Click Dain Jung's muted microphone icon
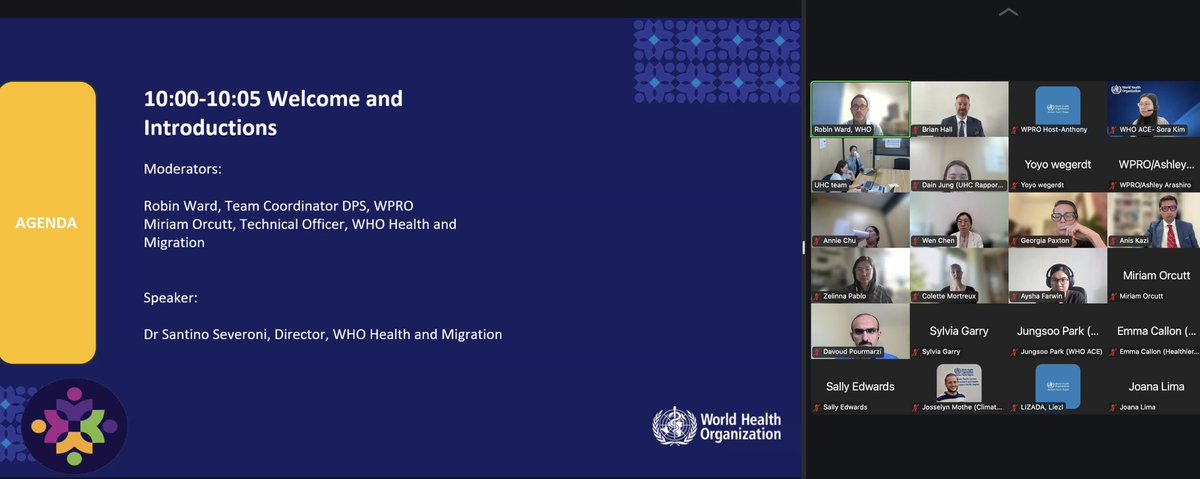Image resolution: width=1200 pixels, height=479 pixels. click(x=917, y=185)
